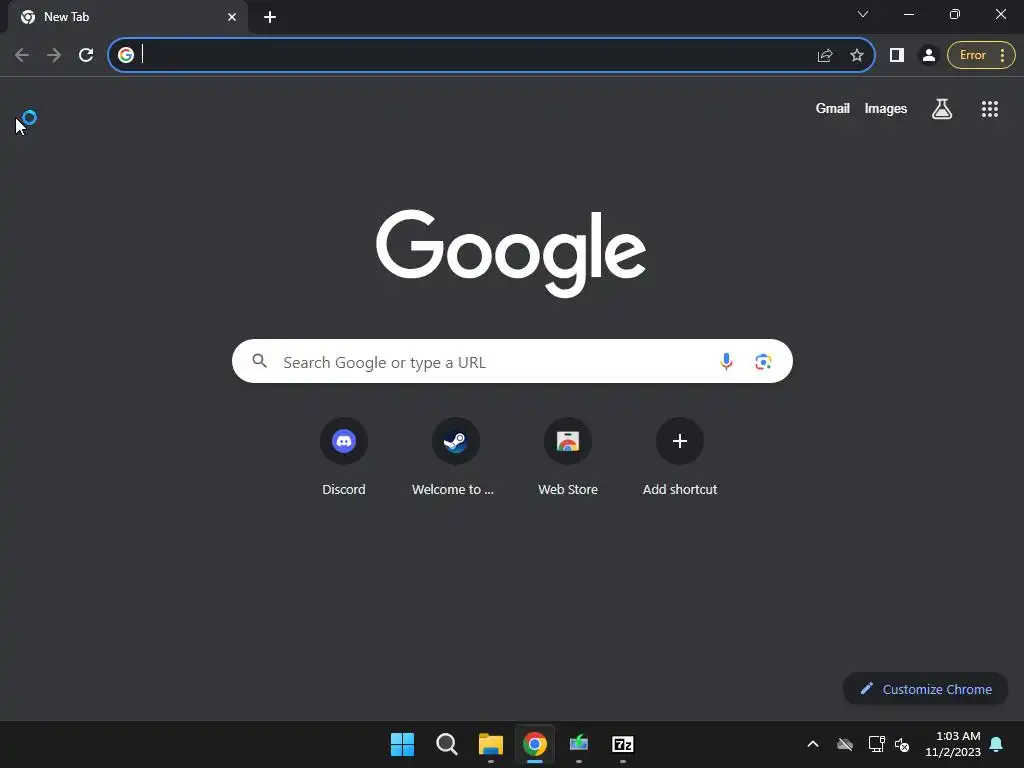1024x768 pixels.
Task: Open the Steam 'Welcome to ...' shortcut
Action: [x=455, y=456]
